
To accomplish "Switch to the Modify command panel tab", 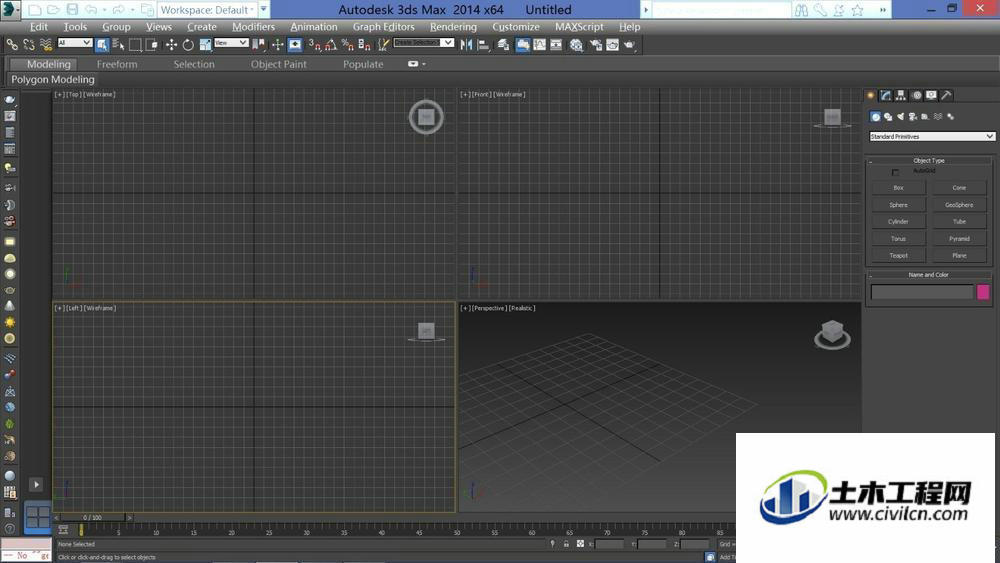I will [x=886, y=95].
